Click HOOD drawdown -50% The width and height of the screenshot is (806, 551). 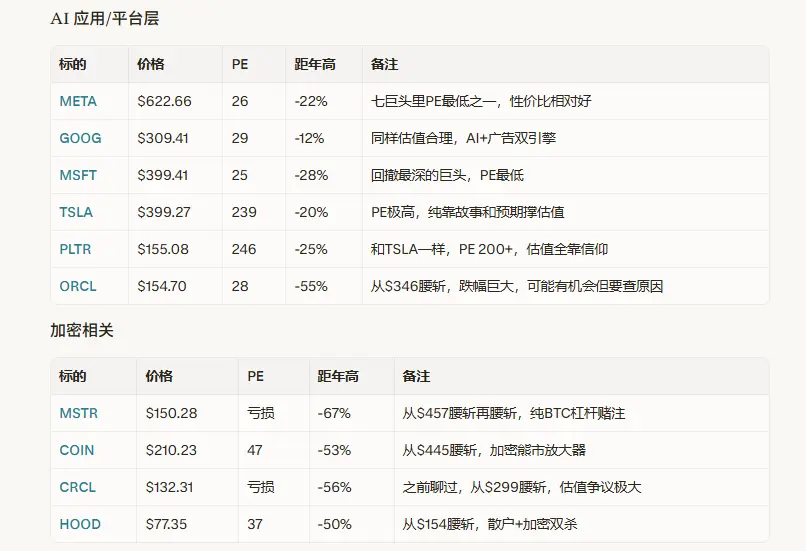334,524
